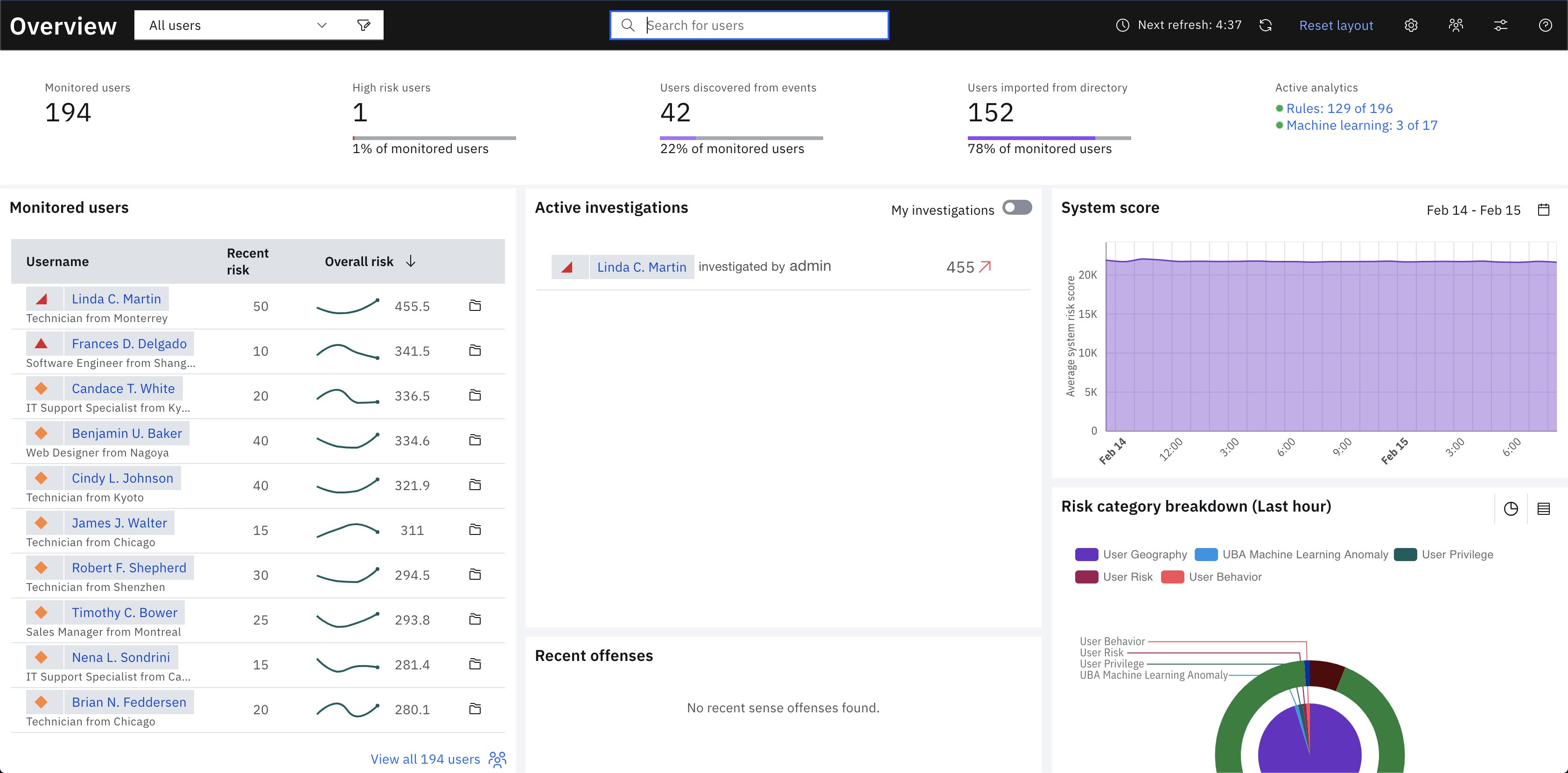The image size is (1568, 773).
Task: Click the User Privilege legend swatch
Action: [x=1406, y=555]
